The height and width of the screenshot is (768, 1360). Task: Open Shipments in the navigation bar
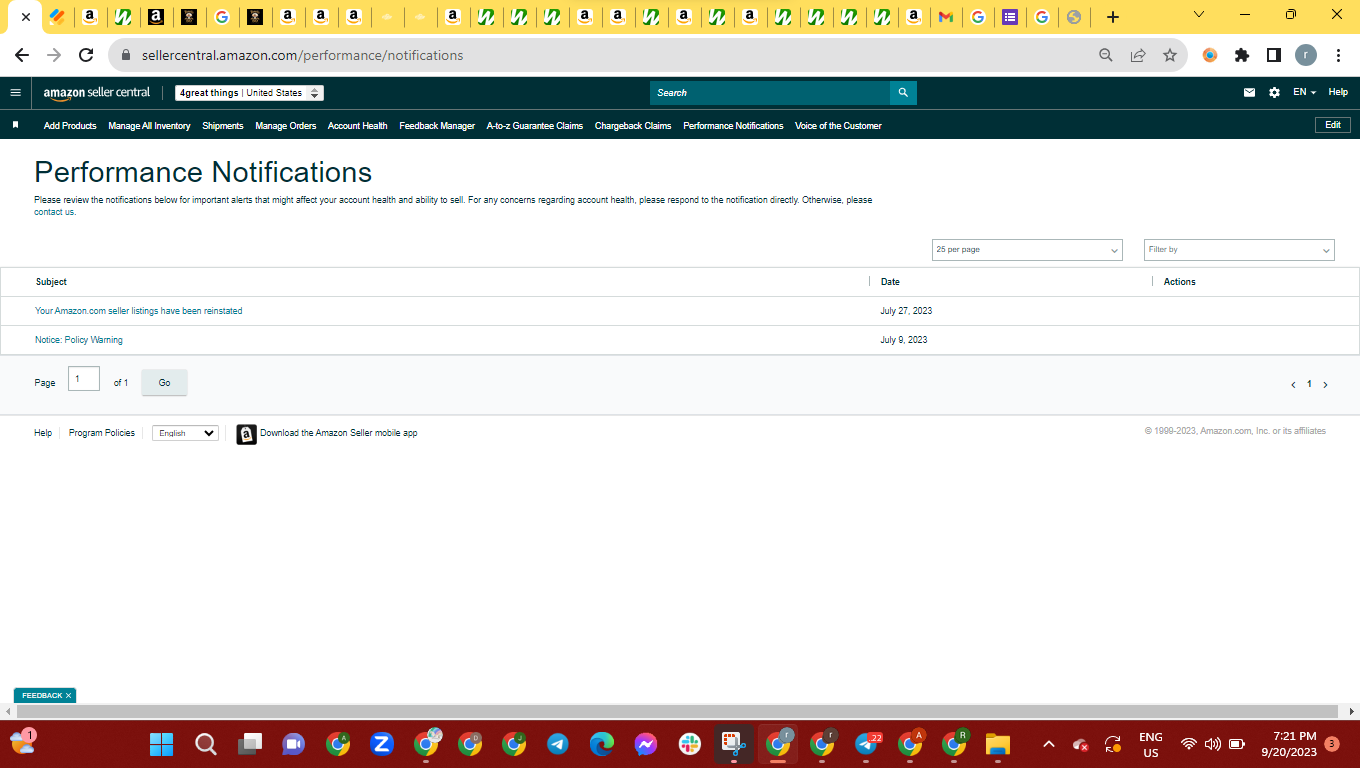pyautogui.click(x=223, y=126)
